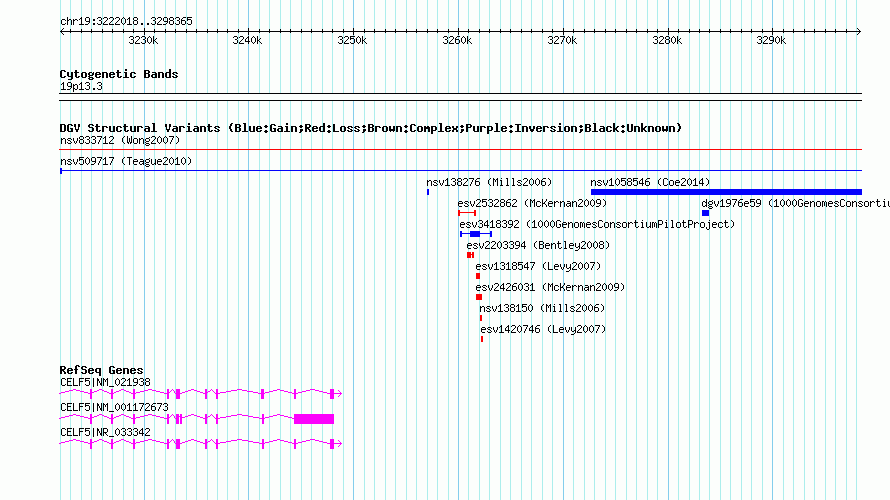Screen dimensions: 890x500
Task: Select the red esv2532862 loss bracket glyph
Action: 467,213
